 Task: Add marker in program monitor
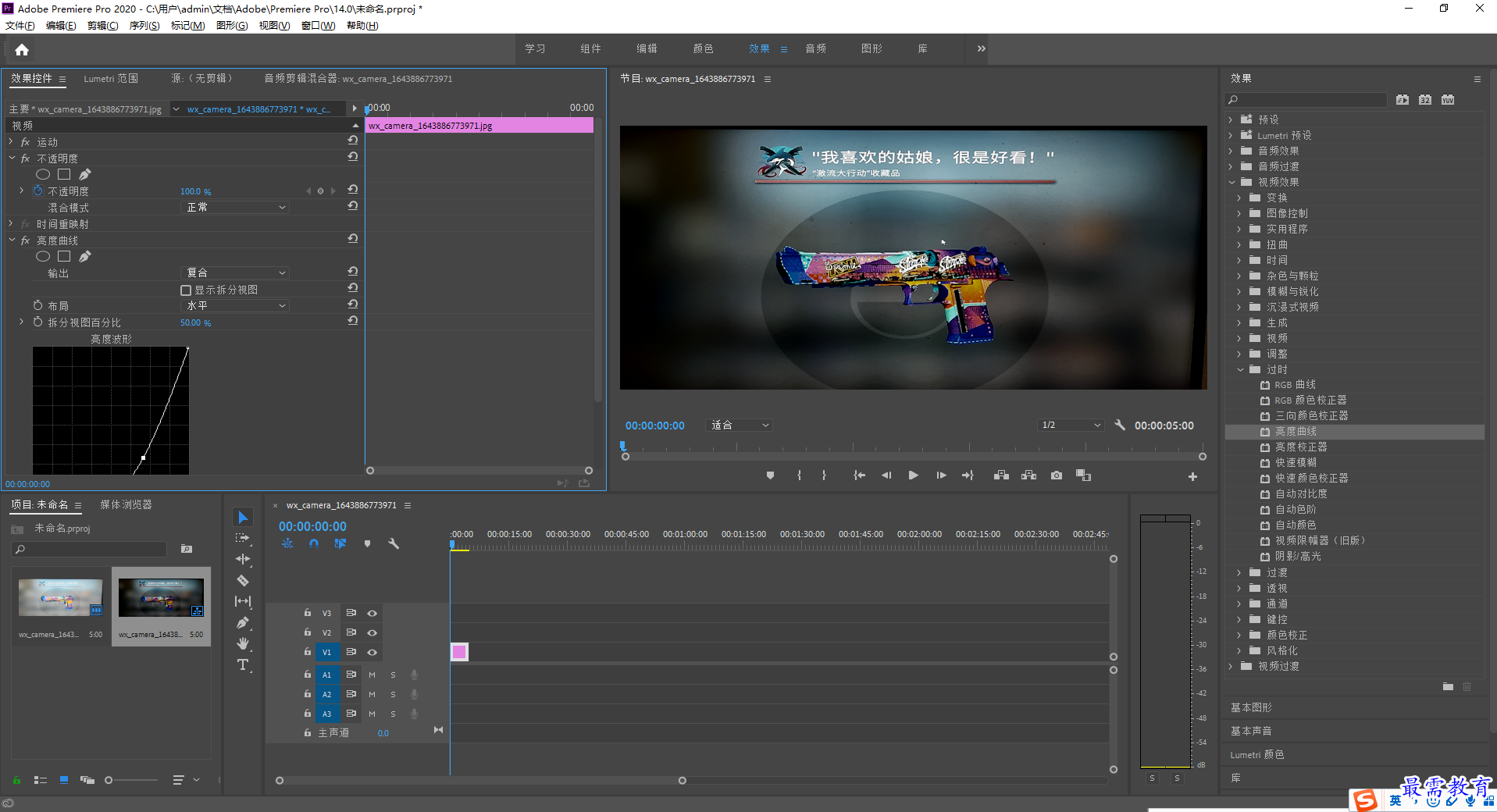coord(770,475)
